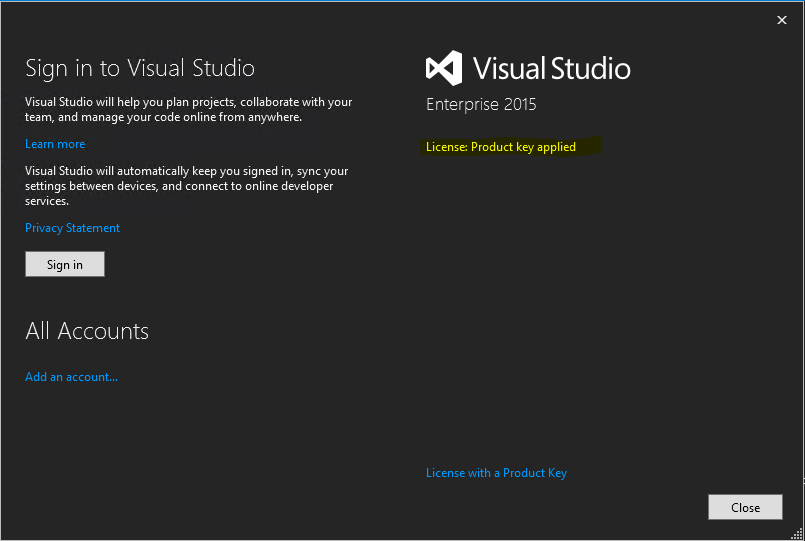This screenshot has height=541, width=805.
Task: Click the Sign in button
Action: pos(65,264)
